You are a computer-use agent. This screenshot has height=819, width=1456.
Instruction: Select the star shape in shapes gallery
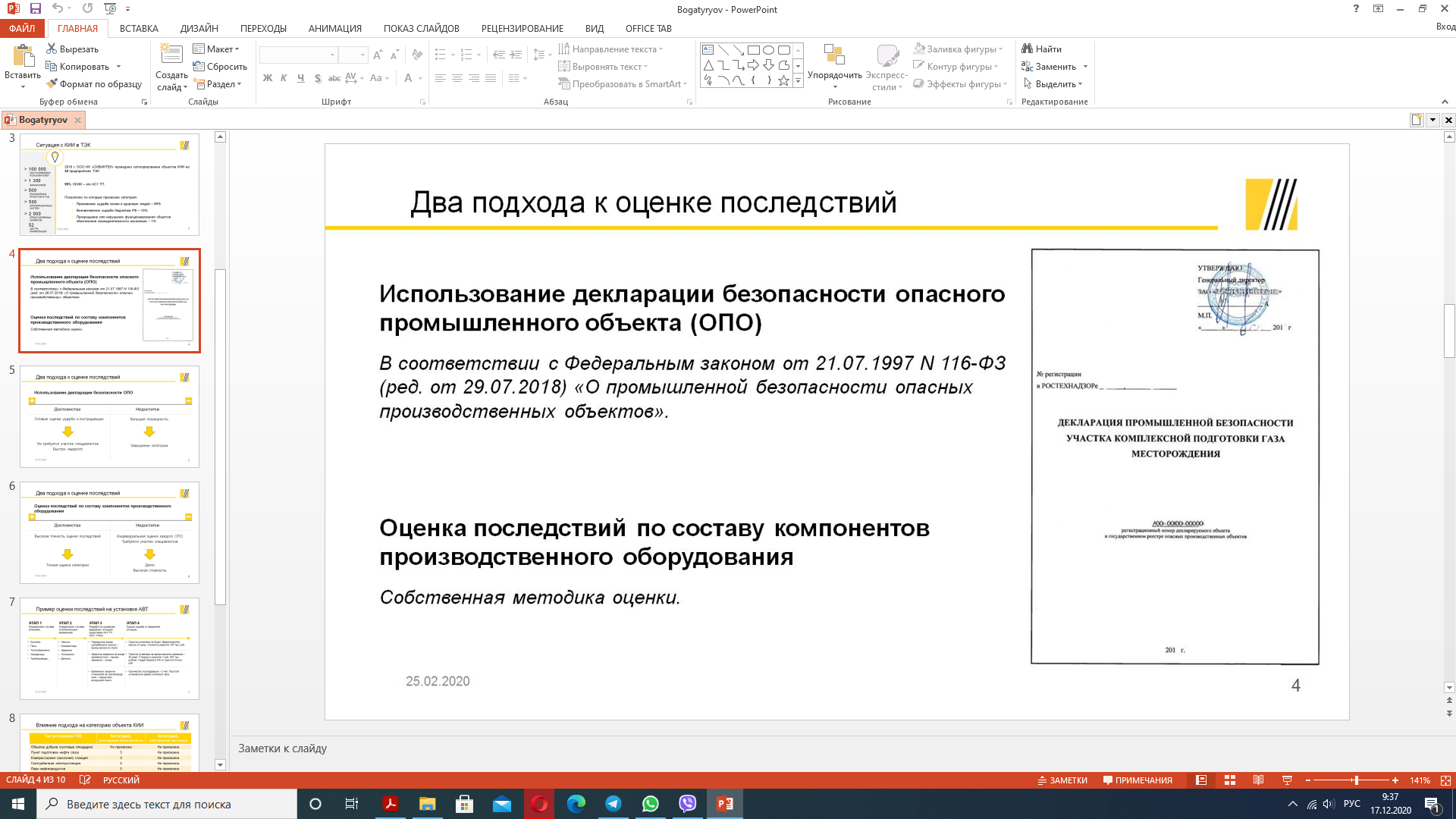783,80
